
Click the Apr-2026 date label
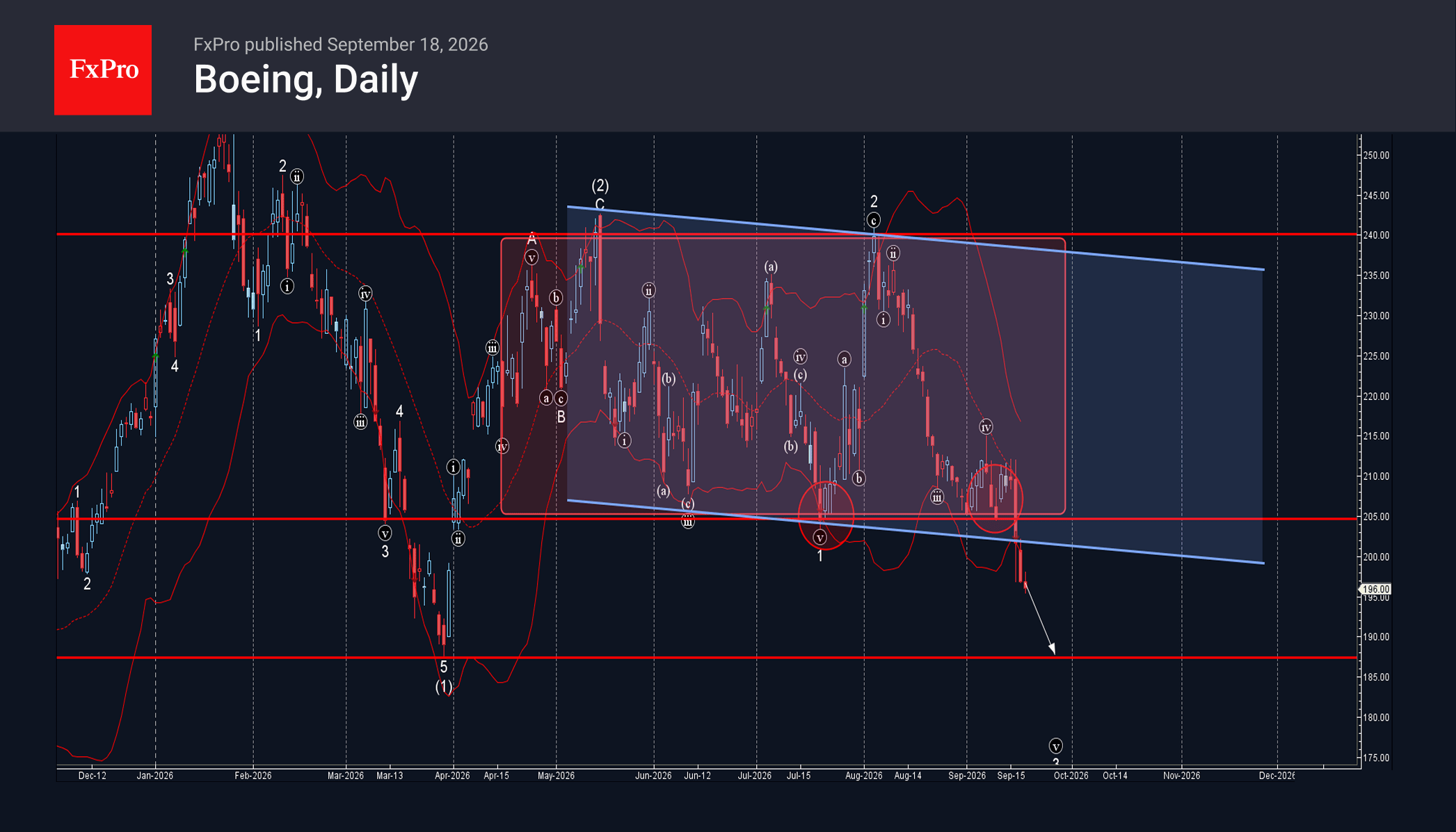(x=452, y=776)
